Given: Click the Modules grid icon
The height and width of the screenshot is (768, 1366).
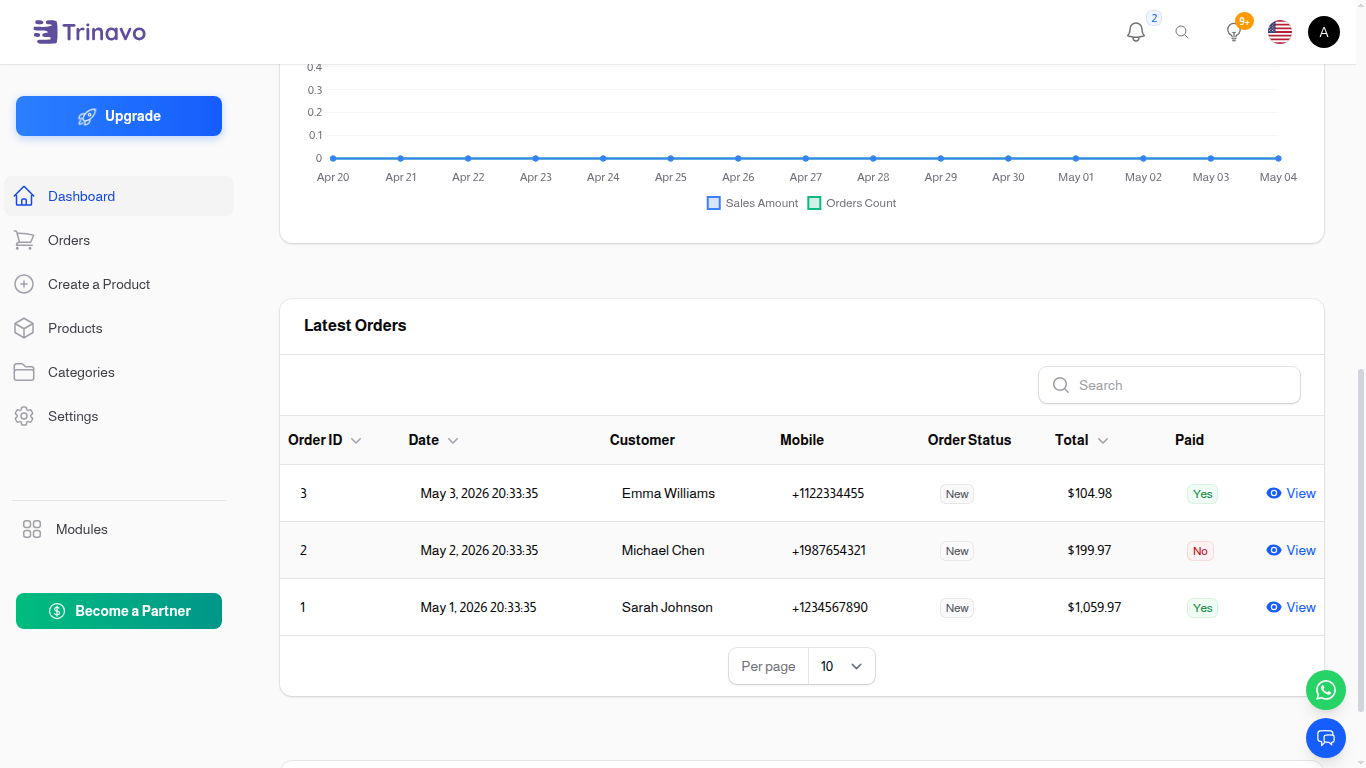Looking at the screenshot, I should [x=32, y=529].
